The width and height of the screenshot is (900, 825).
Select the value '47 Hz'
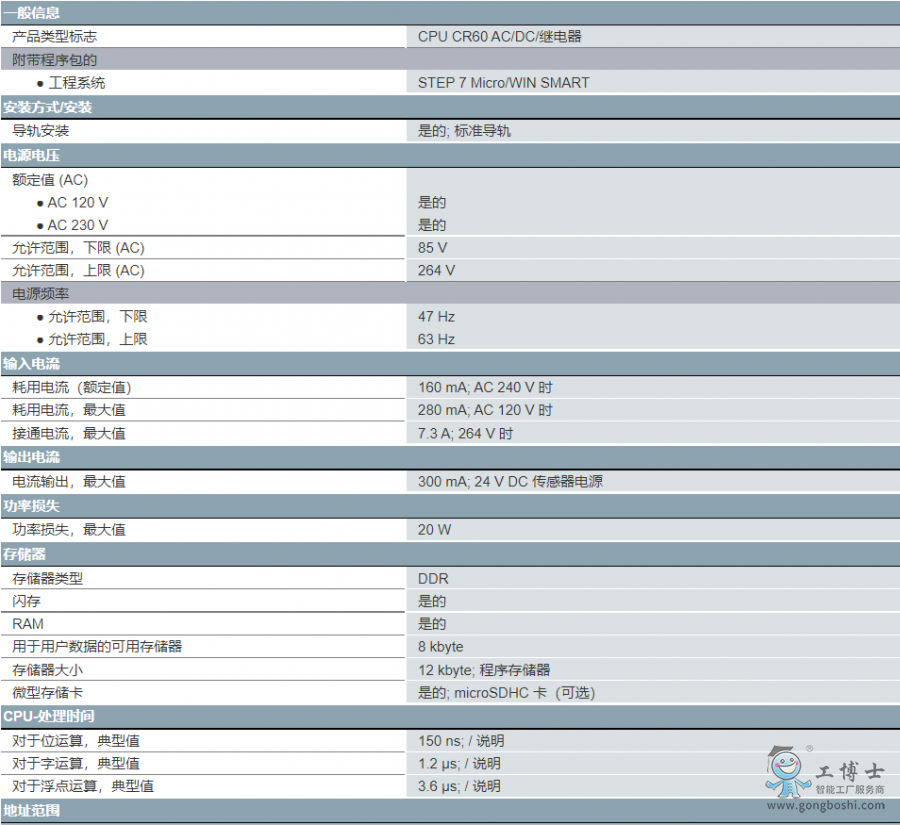(x=436, y=316)
